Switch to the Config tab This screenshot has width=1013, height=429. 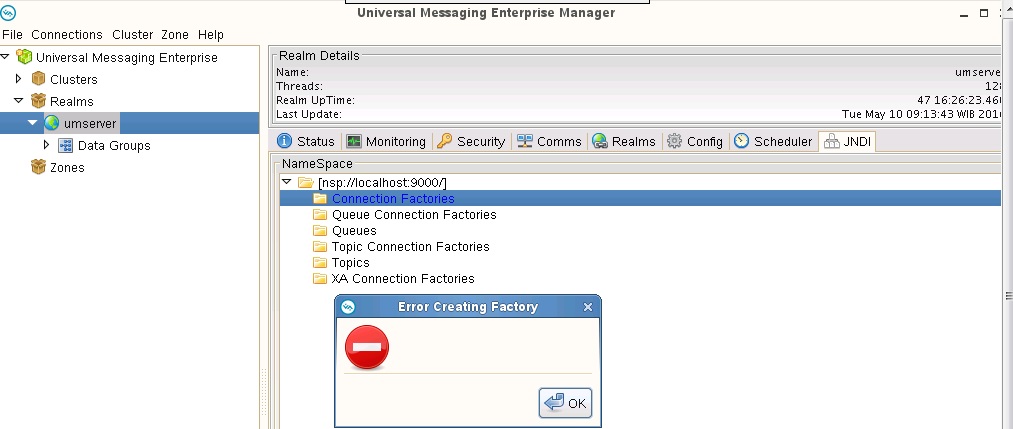[695, 141]
